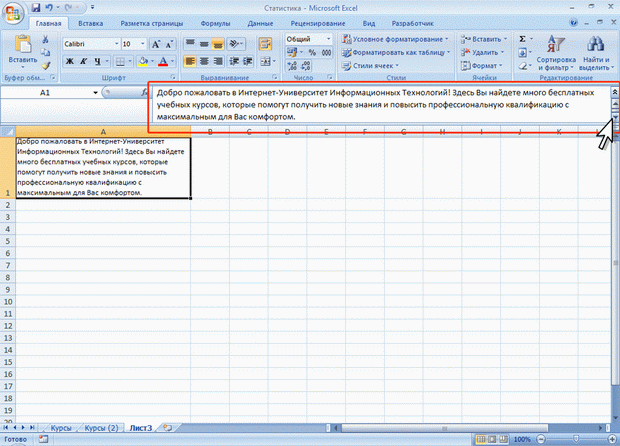Viewport: 620px width, 446px height.
Task: Click the Insert worksheet tab icon
Action: 168,428
